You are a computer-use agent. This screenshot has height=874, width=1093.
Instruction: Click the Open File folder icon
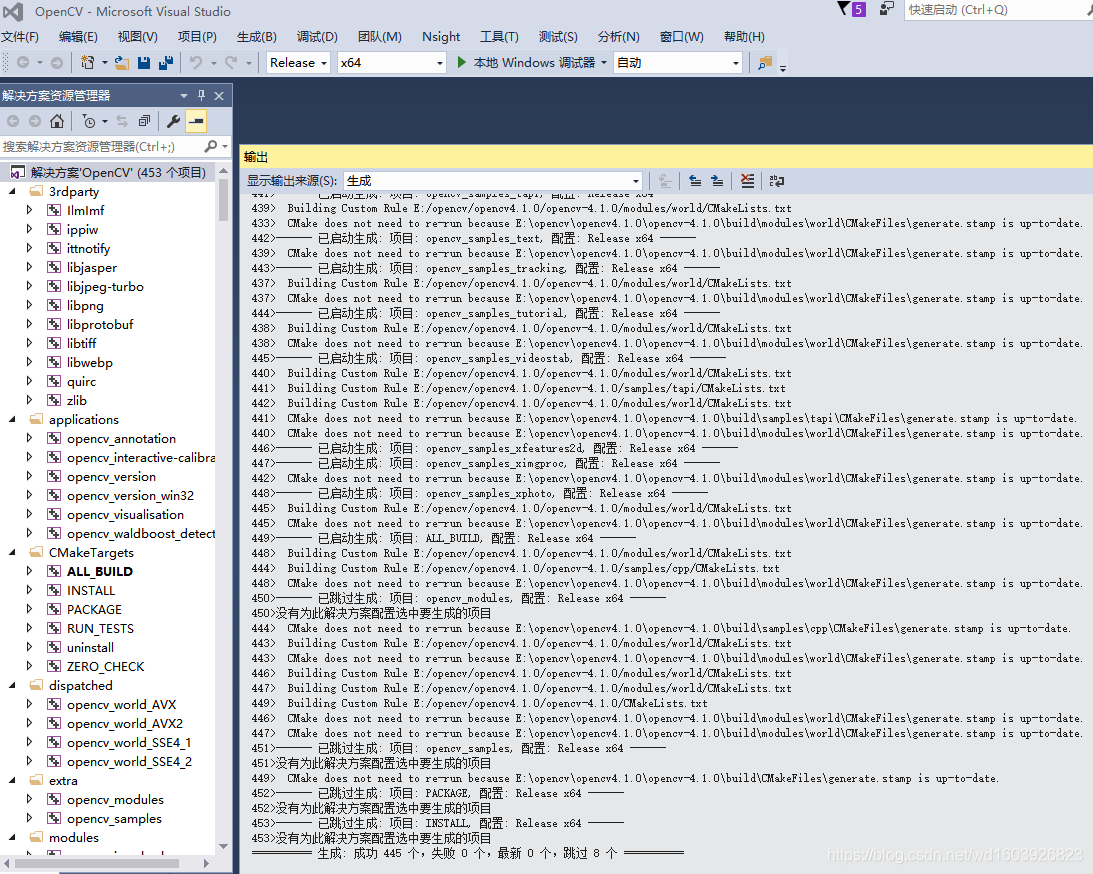122,63
